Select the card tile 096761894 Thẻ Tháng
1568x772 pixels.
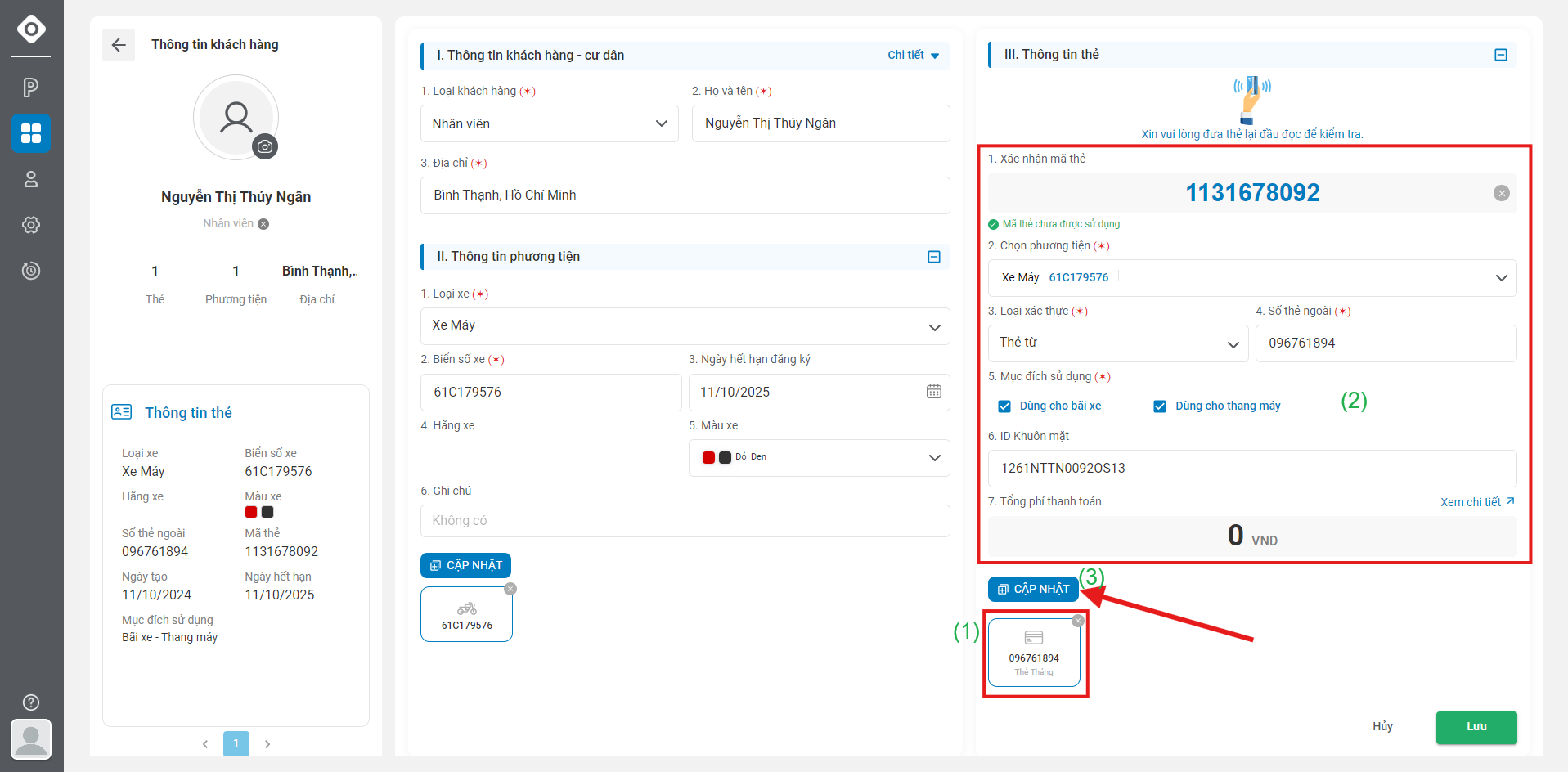coord(1034,653)
